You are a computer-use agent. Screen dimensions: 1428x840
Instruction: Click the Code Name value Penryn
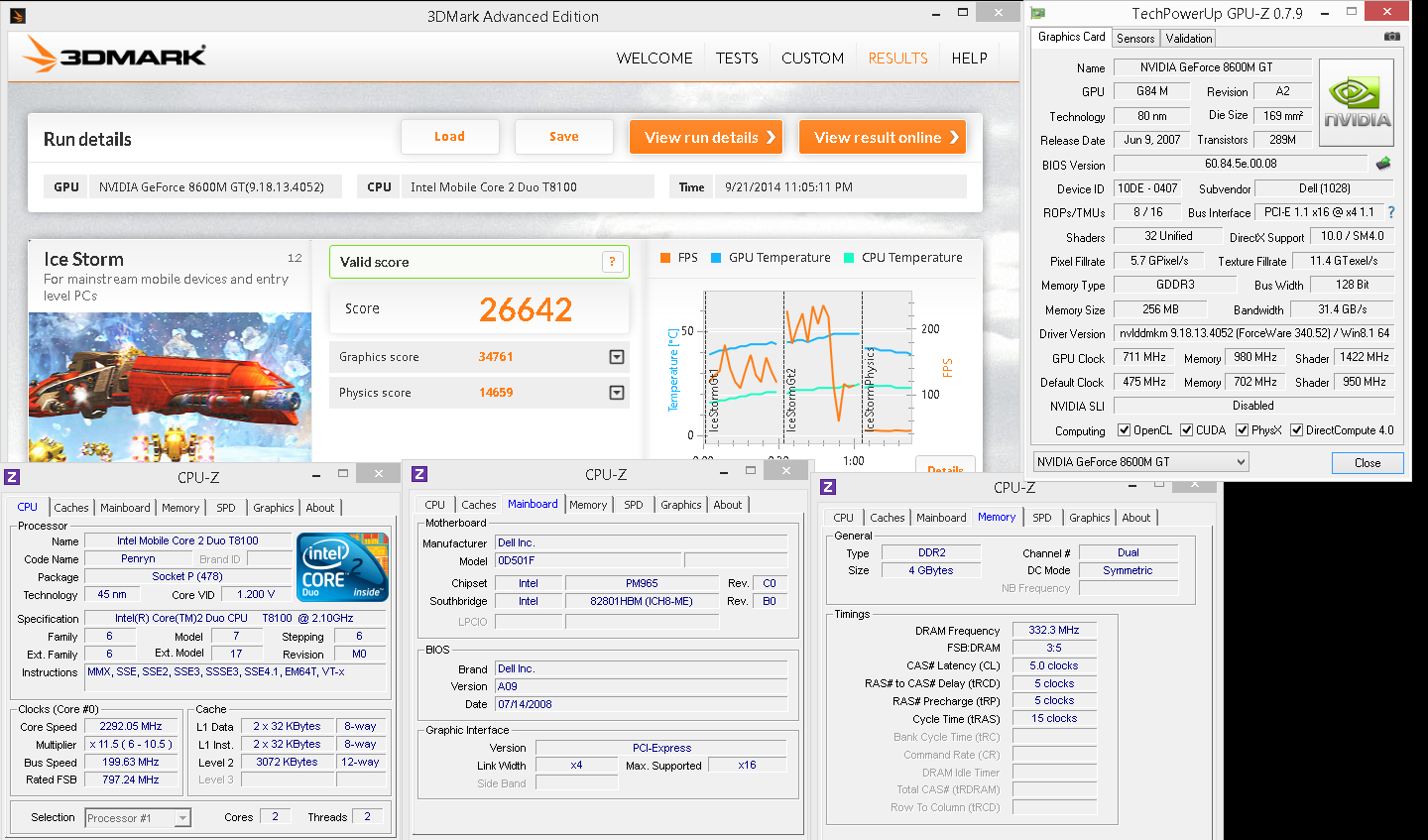138,558
